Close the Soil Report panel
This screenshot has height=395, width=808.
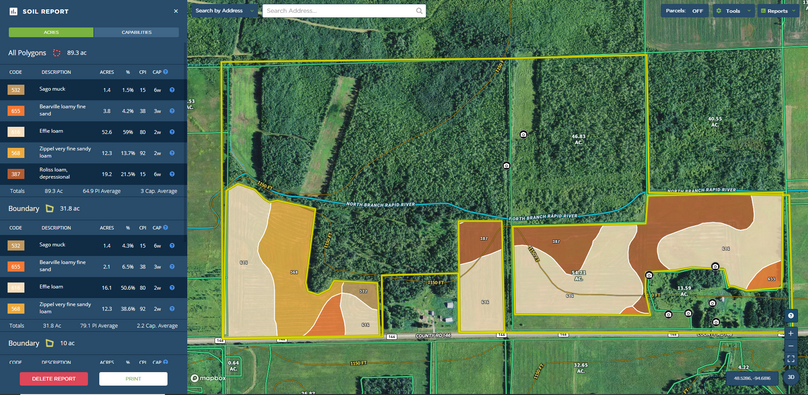point(176,11)
